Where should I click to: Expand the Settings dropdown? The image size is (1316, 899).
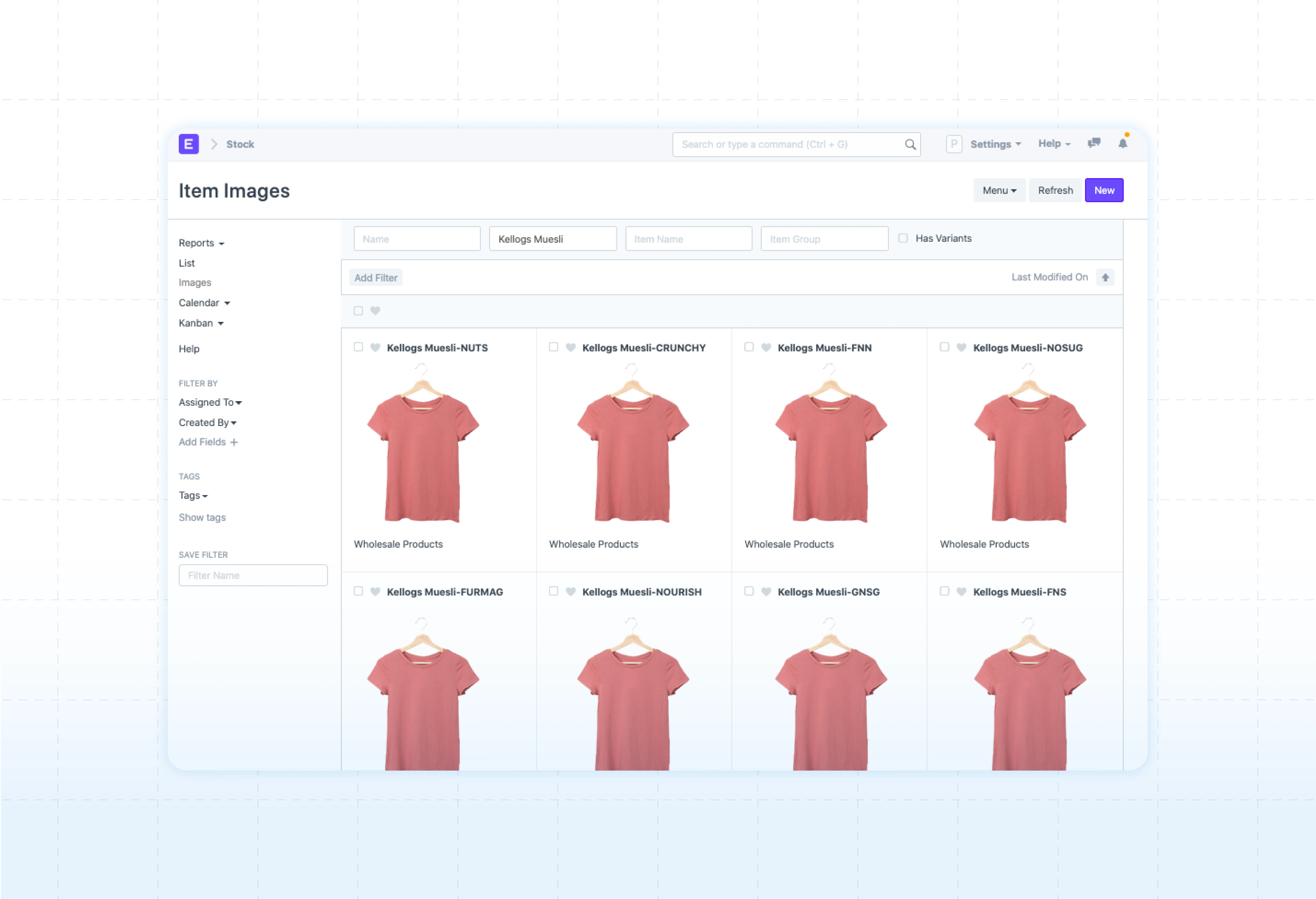(x=995, y=144)
